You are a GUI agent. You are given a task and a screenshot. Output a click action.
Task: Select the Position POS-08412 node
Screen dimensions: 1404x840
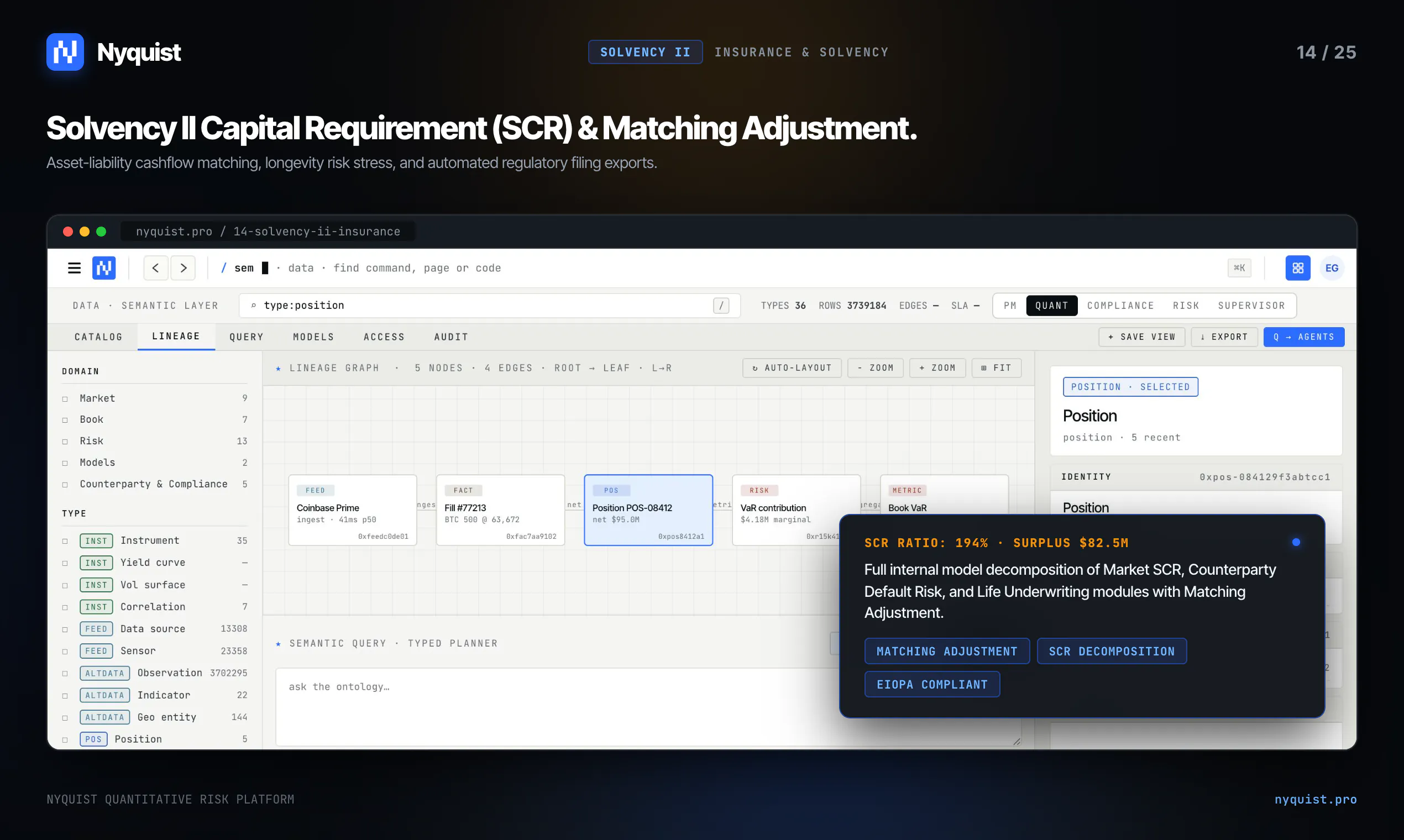[648, 510]
